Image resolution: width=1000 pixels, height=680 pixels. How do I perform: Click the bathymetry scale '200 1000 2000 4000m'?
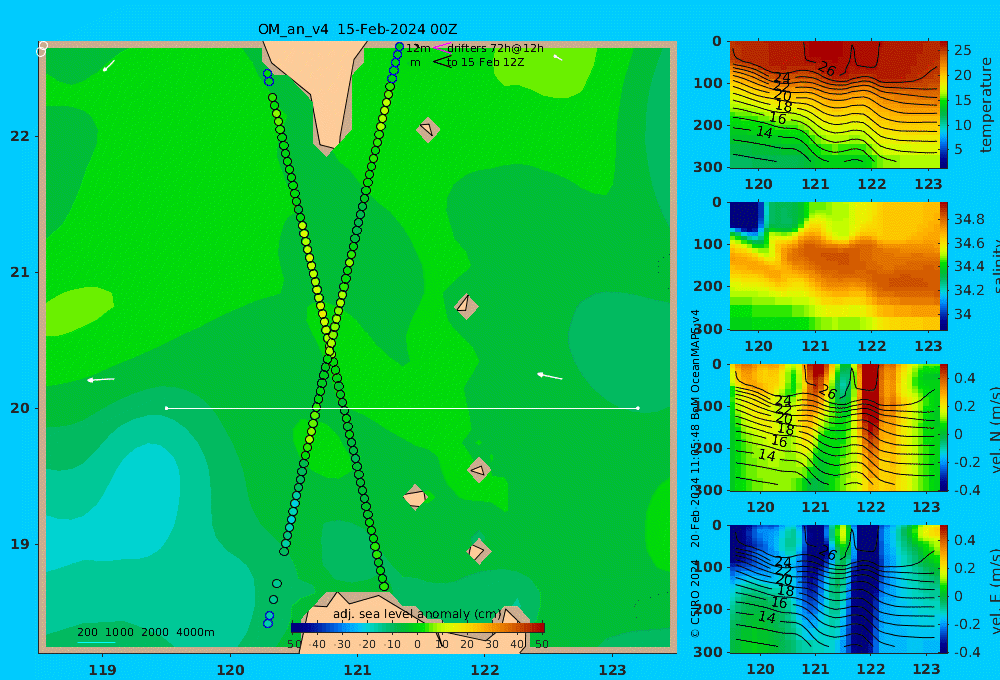145,632
